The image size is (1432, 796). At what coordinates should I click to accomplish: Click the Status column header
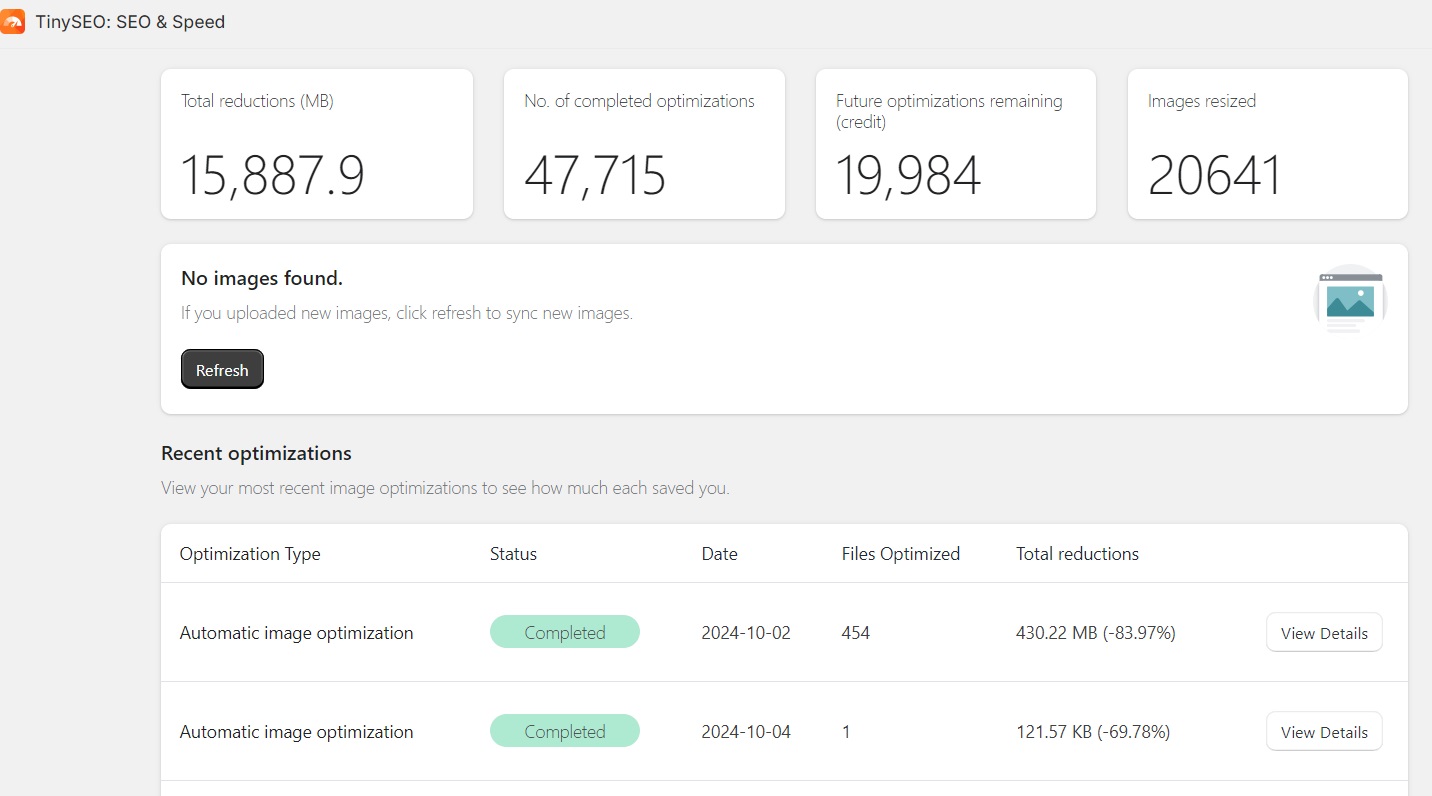513,553
